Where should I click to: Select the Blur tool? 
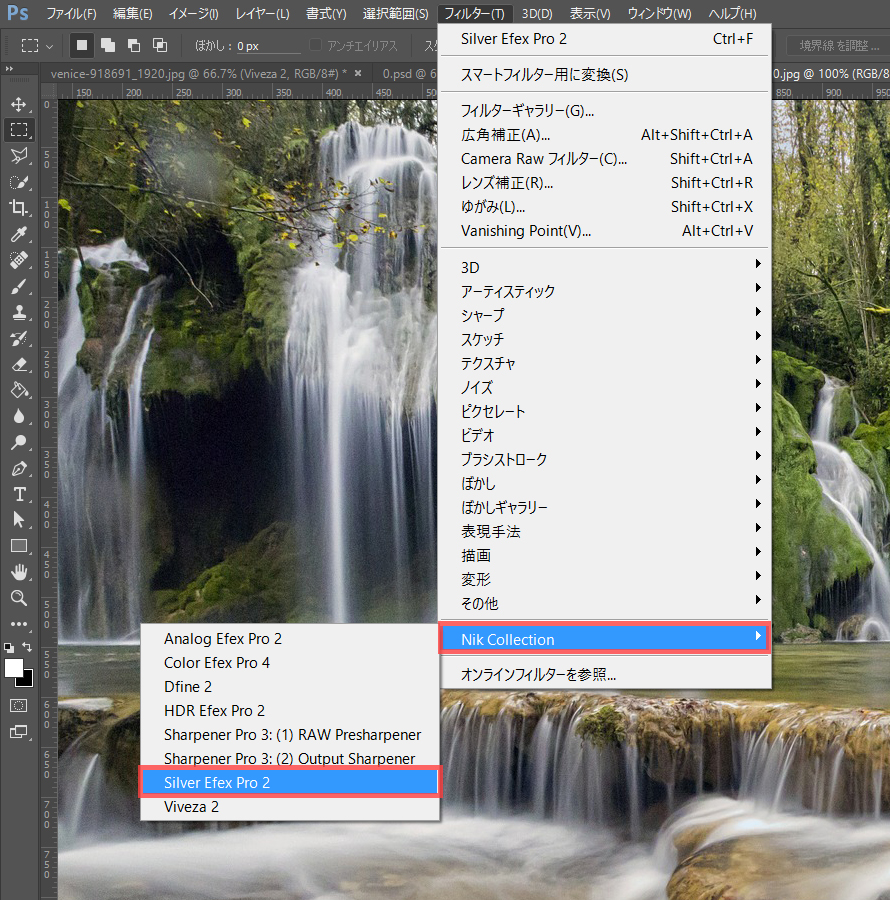[x=19, y=417]
